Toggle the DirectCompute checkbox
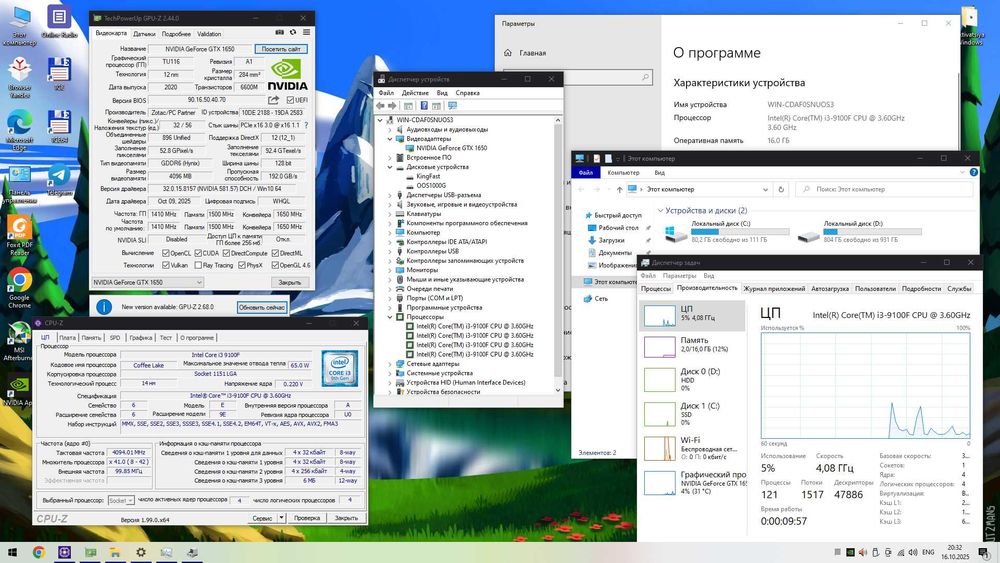The width and height of the screenshot is (1000, 563). [x=226, y=253]
